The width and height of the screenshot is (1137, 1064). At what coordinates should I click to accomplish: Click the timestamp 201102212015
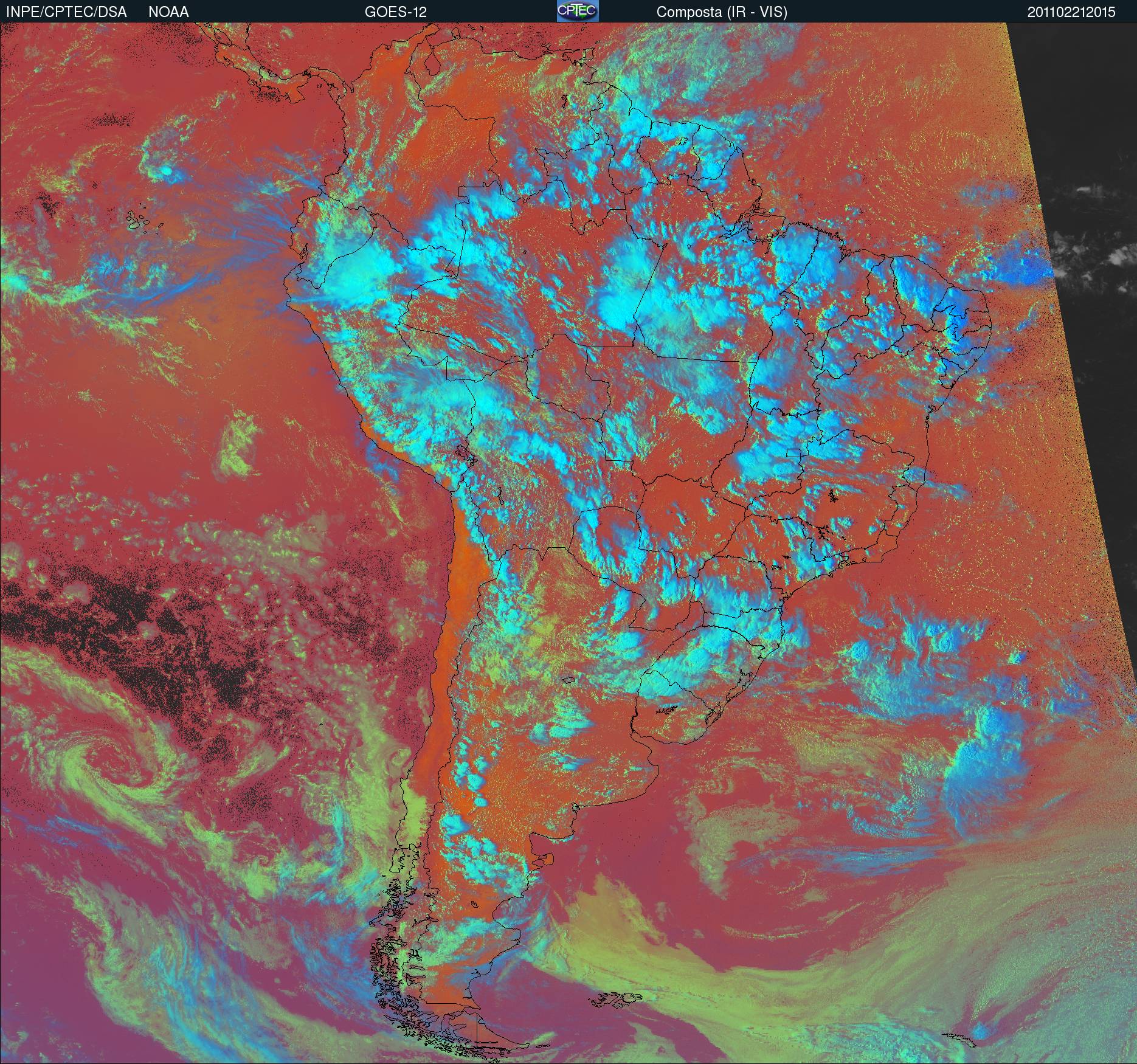point(1071,12)
